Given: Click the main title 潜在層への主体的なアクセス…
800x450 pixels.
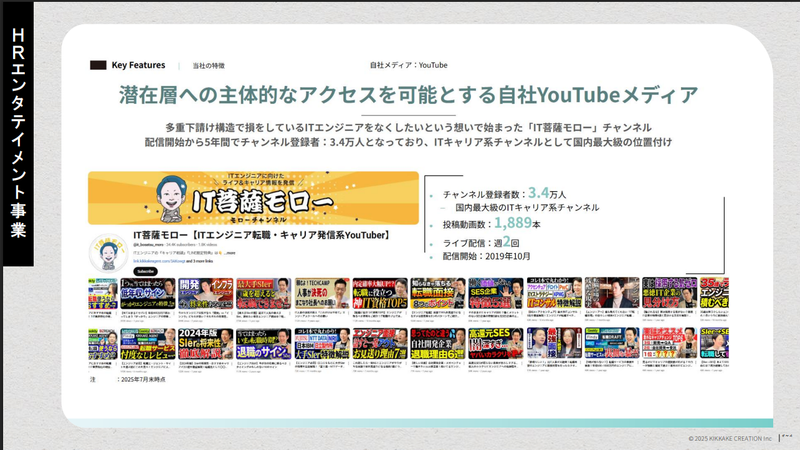Looking at the screenshot, I should click(408, 95).
